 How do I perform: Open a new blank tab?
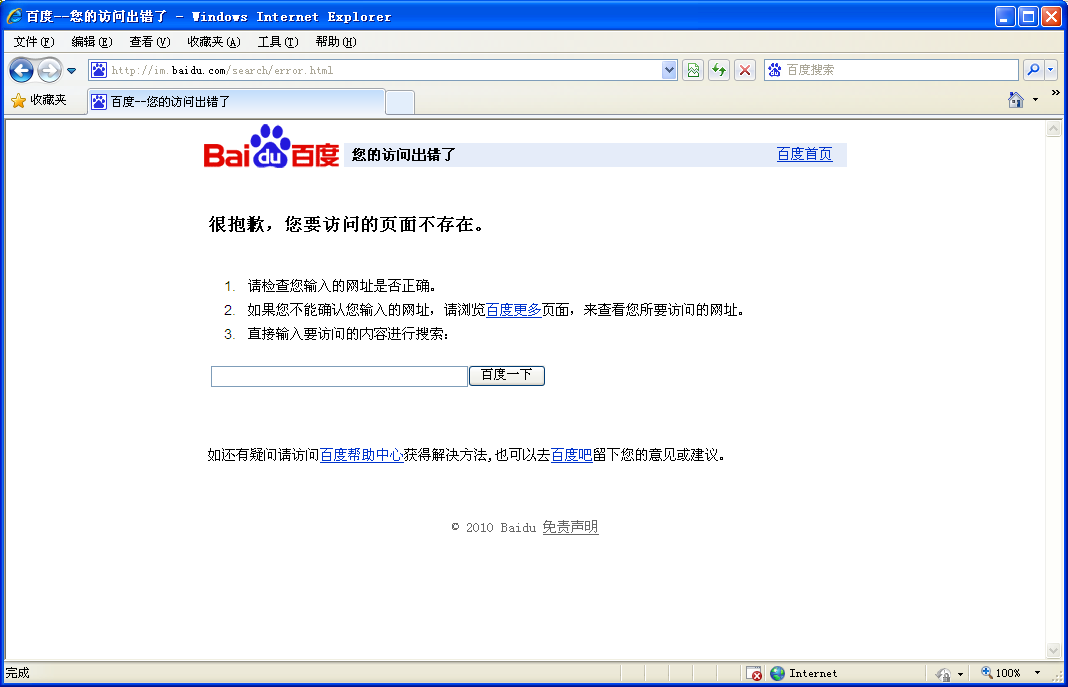pos(400,103)
